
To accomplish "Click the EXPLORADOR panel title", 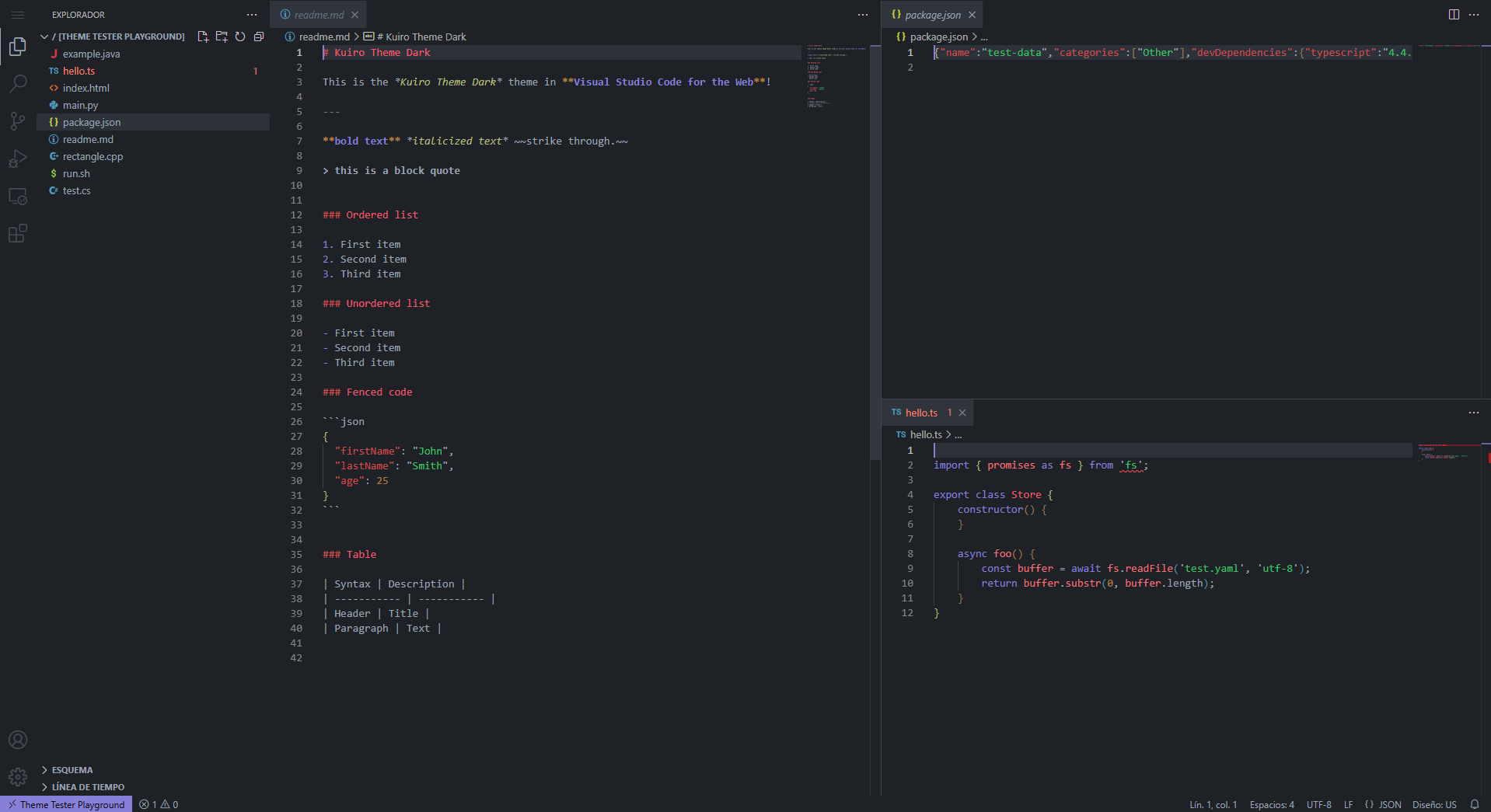I will coord(79,15).
